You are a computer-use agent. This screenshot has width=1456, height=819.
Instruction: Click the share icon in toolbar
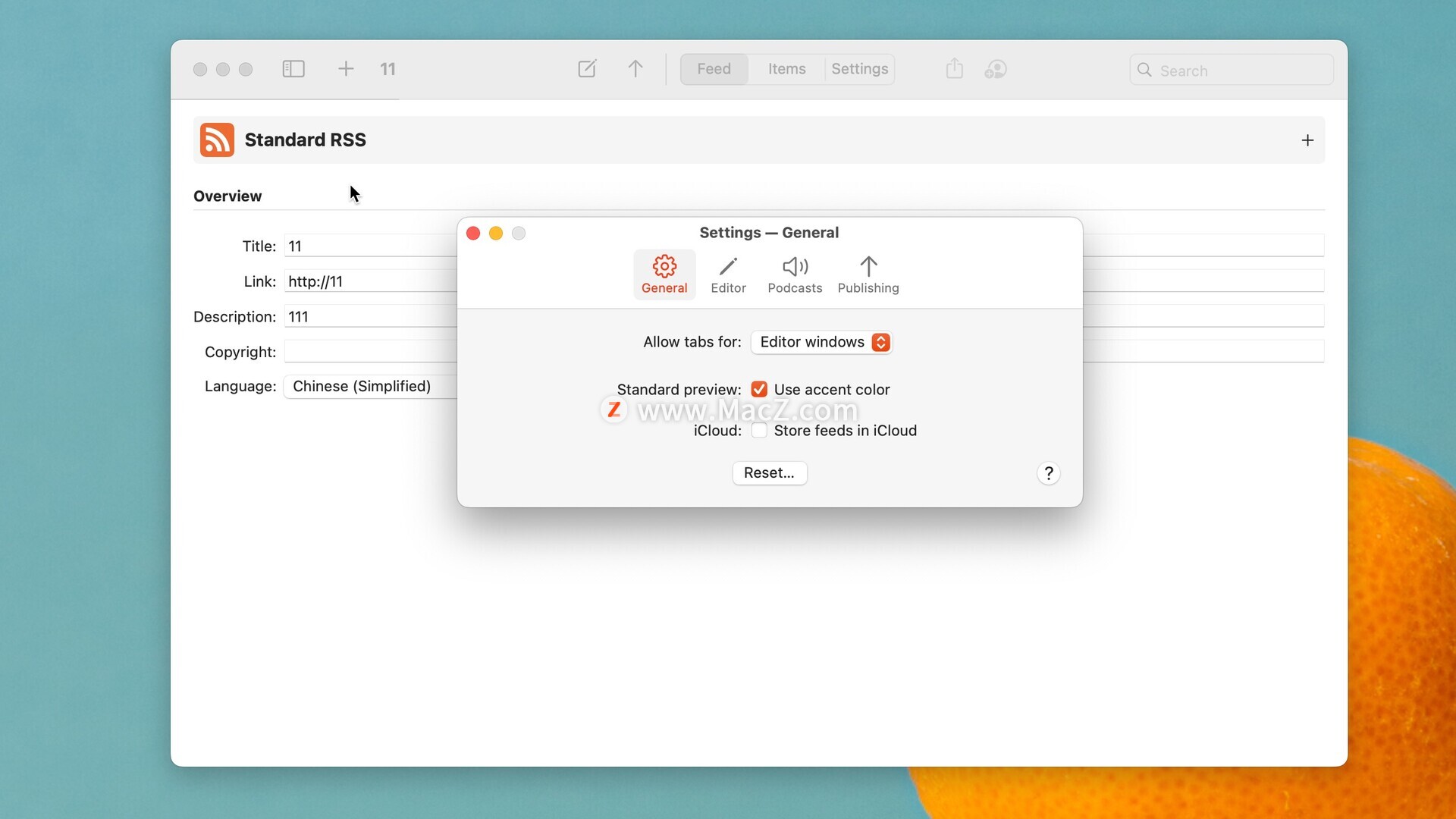coord(955,69)
